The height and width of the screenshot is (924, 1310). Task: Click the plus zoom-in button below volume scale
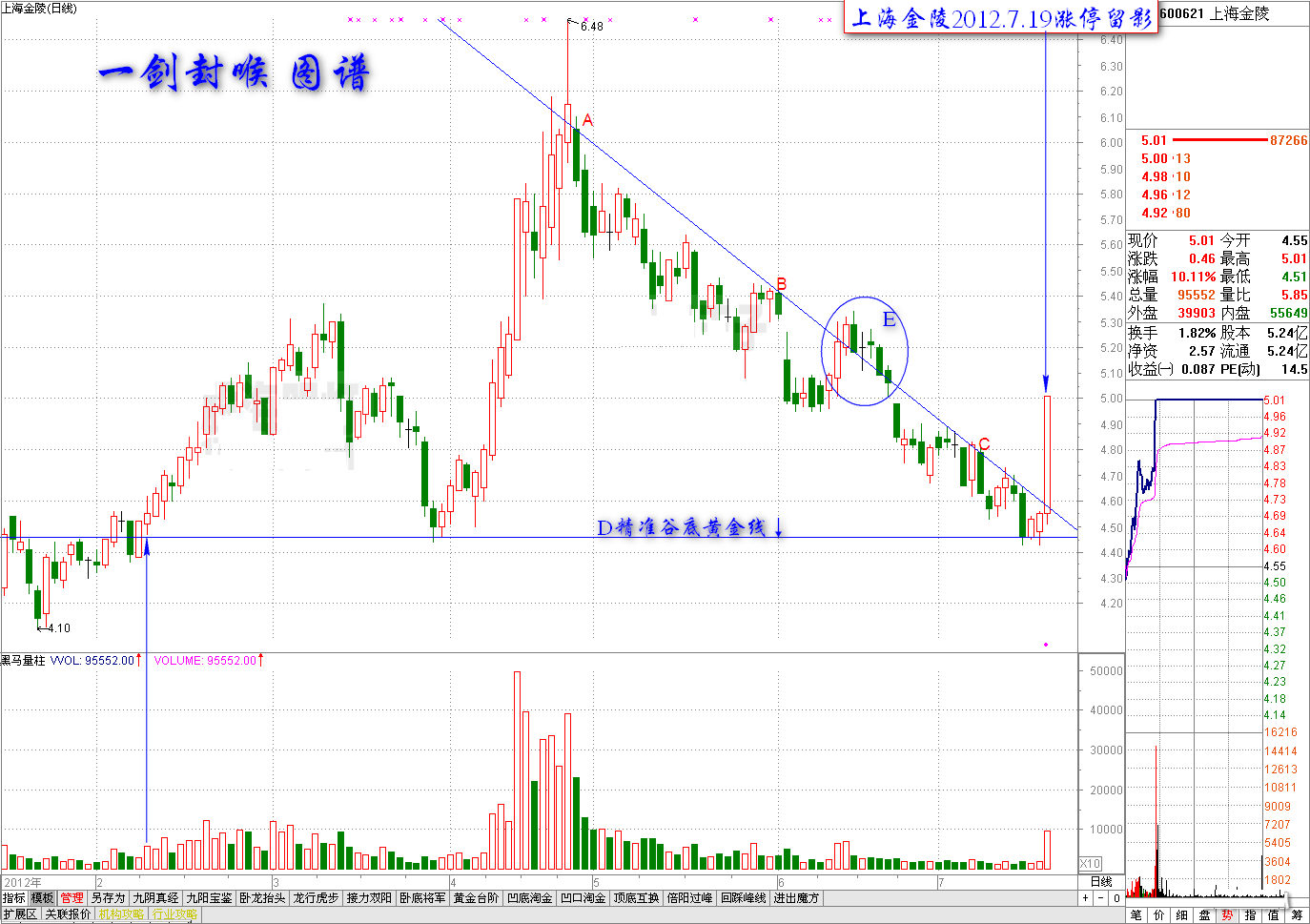point(1085,898)
